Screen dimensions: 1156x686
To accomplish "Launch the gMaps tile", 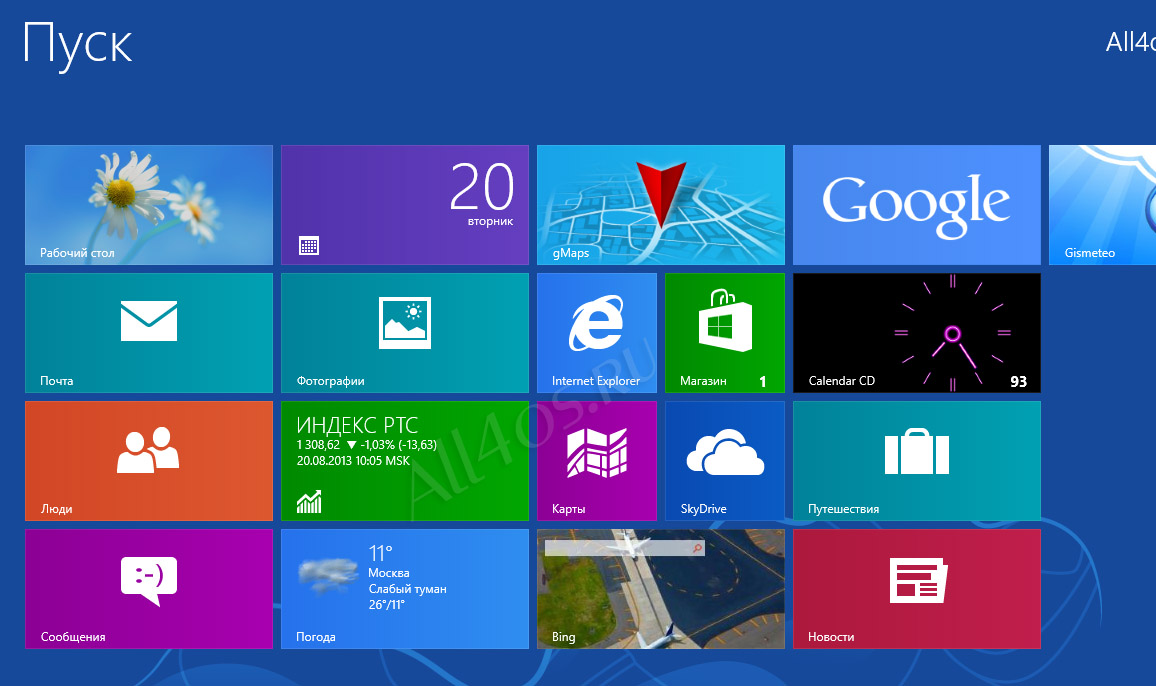I will coord(661,205).
